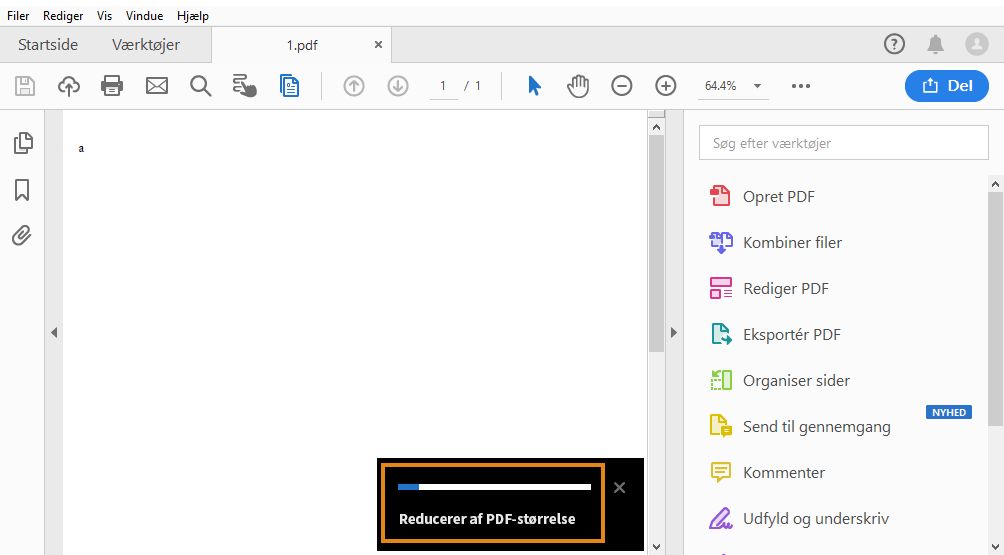This screenshot has width=1004, height=555.
Task: Upload file to cloud icon
Action: click(x=69, y=86)
